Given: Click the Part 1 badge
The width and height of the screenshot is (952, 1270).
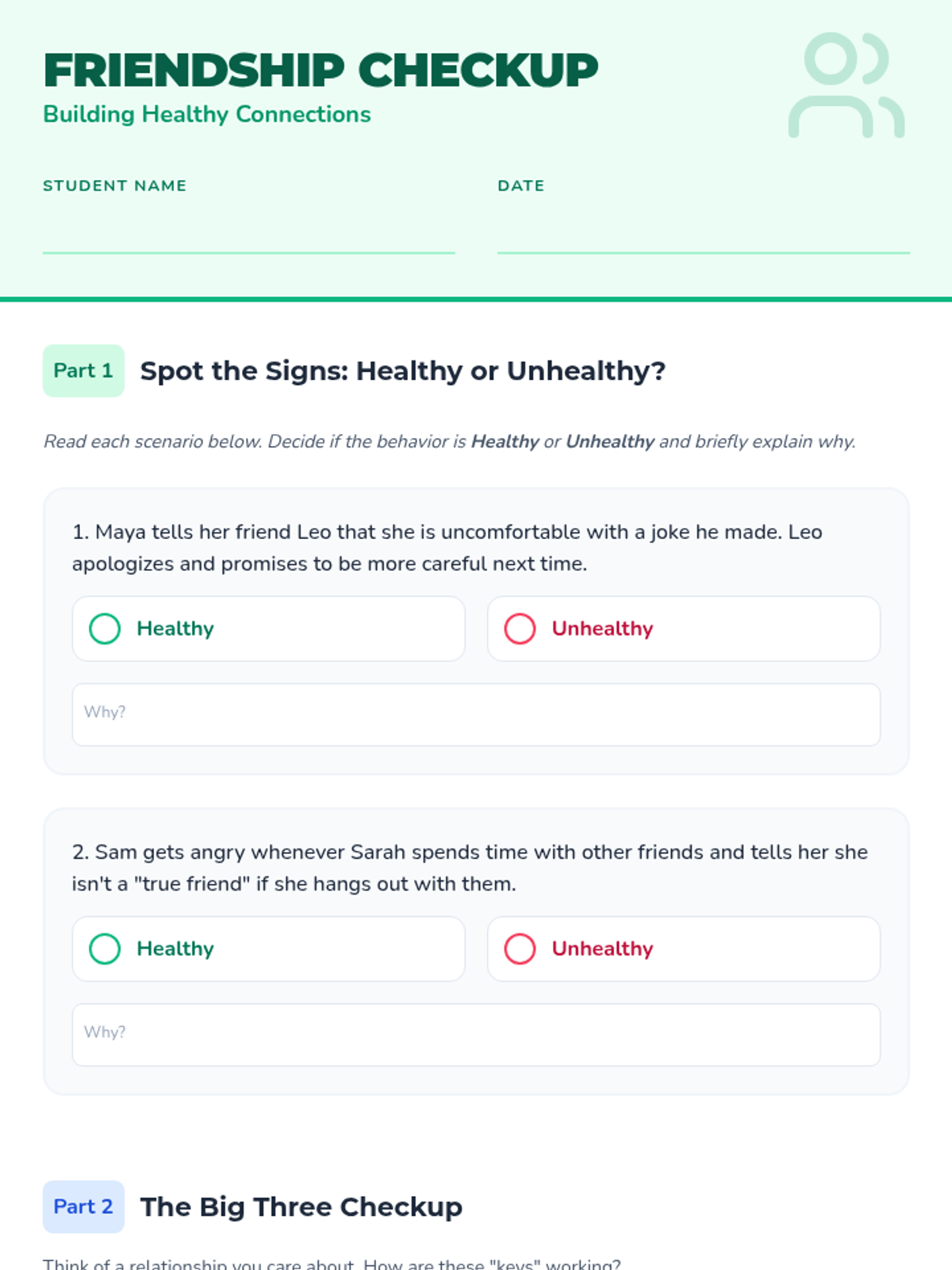Looking at the screenshot, I should click(x=83, y=371).
